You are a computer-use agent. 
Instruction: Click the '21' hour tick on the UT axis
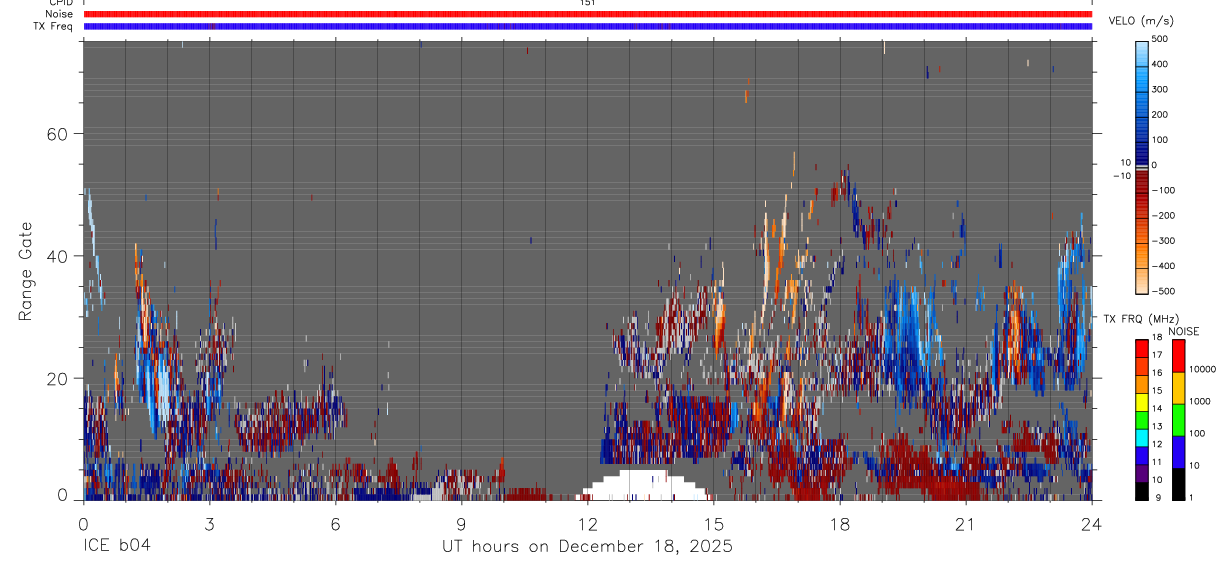coord(965,522)
